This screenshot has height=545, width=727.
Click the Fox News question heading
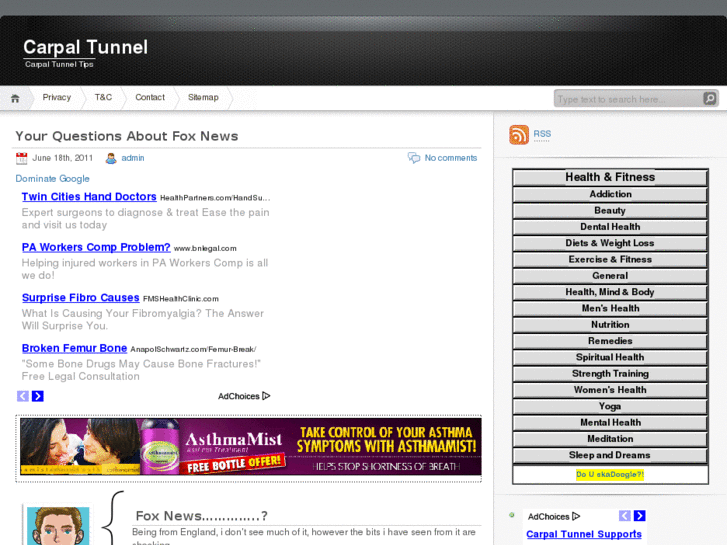(x=201, y=516)
